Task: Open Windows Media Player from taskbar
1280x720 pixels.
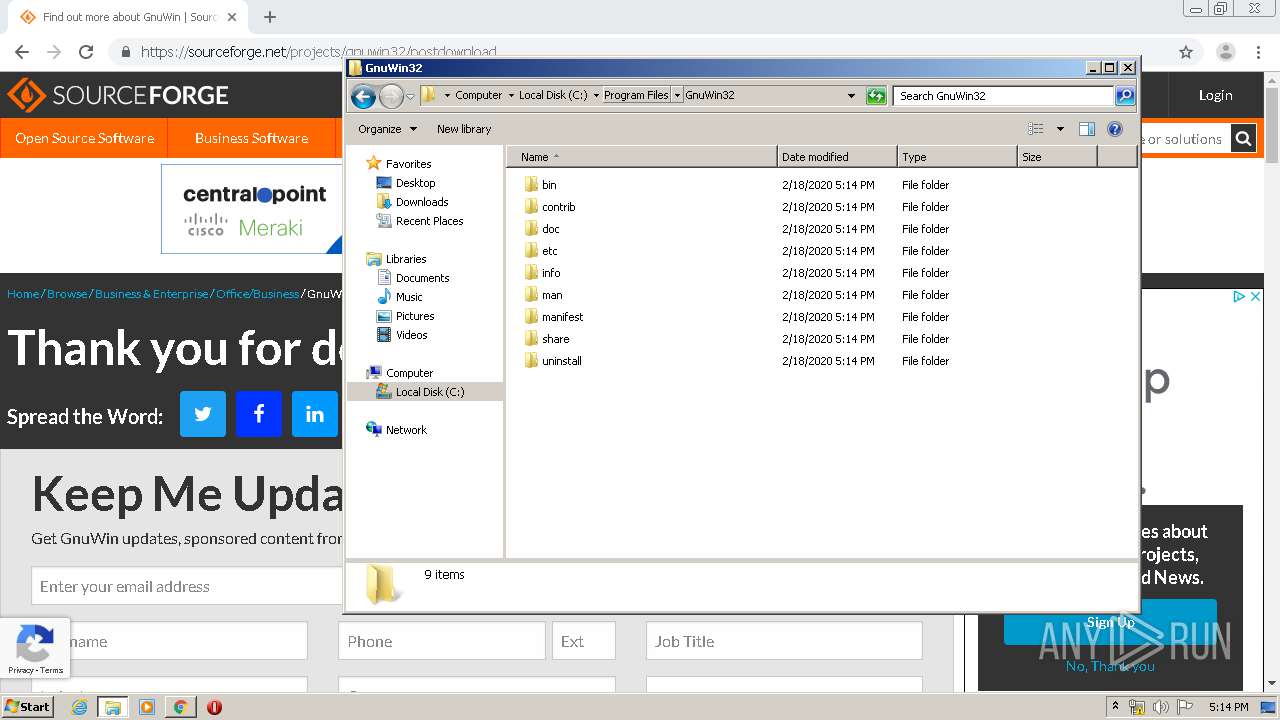Action: [147, 707]
